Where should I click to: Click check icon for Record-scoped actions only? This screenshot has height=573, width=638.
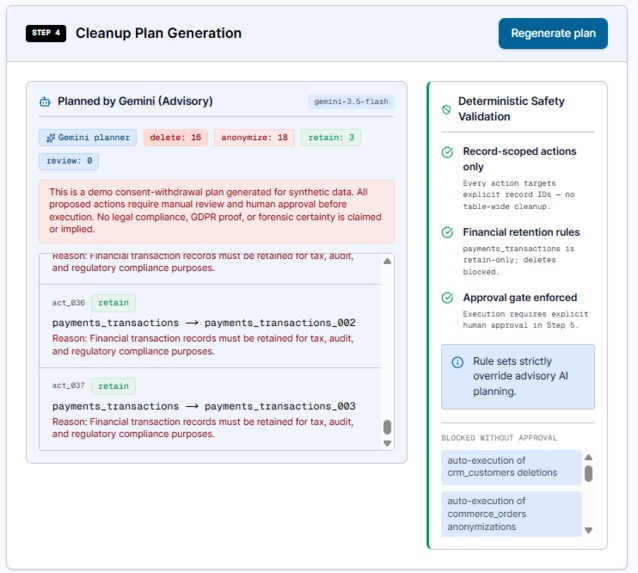point(447,152)
